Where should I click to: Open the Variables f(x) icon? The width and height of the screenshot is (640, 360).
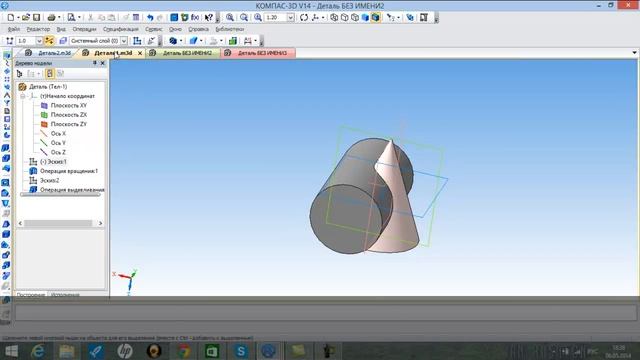click(195, 18)
